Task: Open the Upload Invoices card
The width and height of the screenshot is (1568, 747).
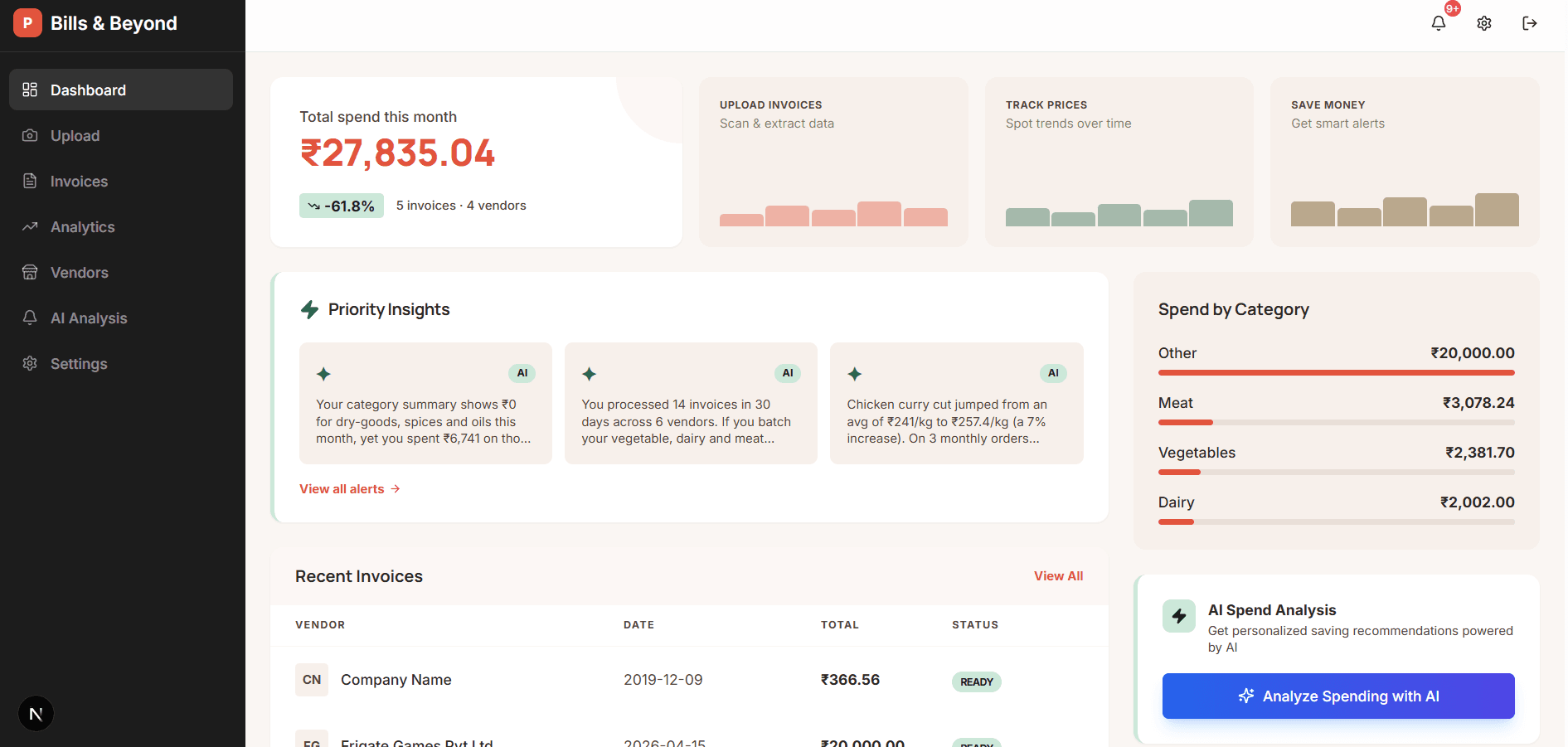Action: pos(833,162)
